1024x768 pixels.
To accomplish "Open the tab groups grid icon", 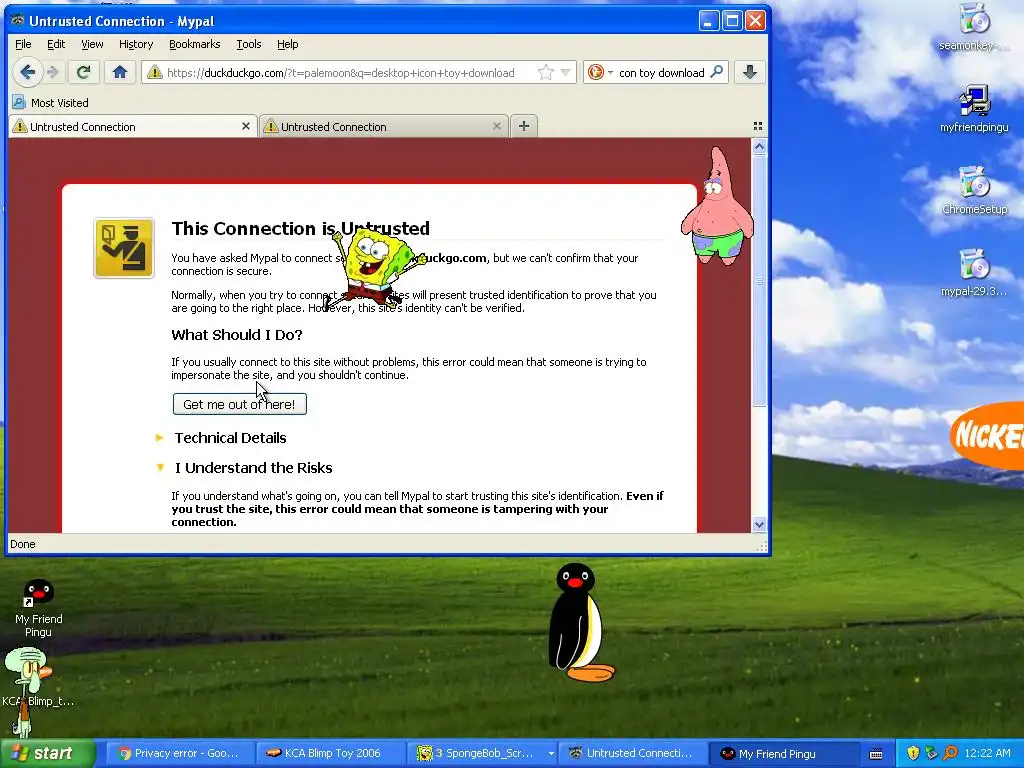I will coord(758,126).
